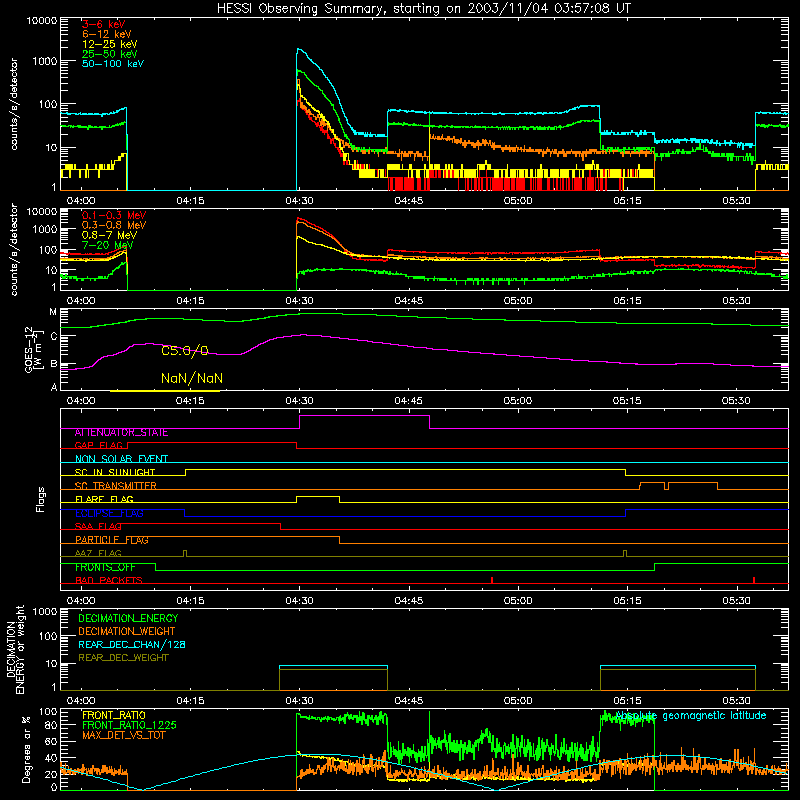Click the NON_SOLAR_EVENT flag label
The width and height of the screenshot is (800, 800).
tap(121, 459)
